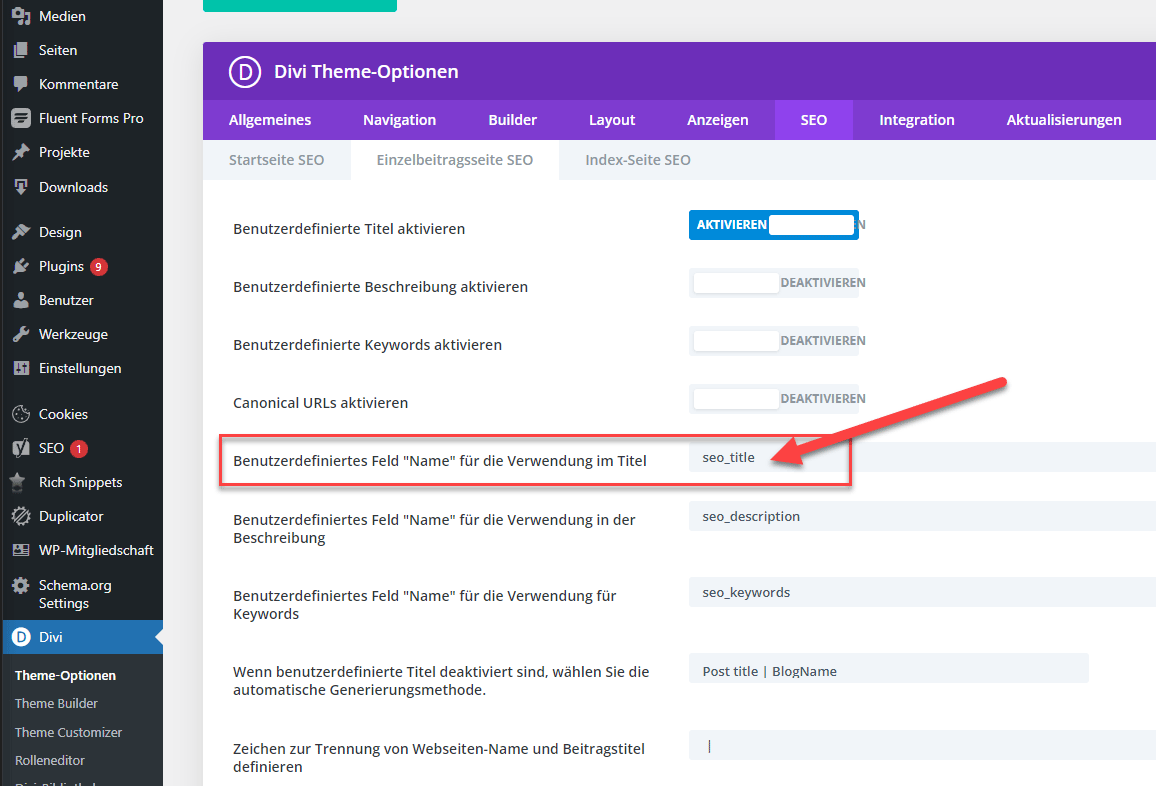Click the Divi logo in the header
The image size is (1156, 786).
[x=245, y=72]
